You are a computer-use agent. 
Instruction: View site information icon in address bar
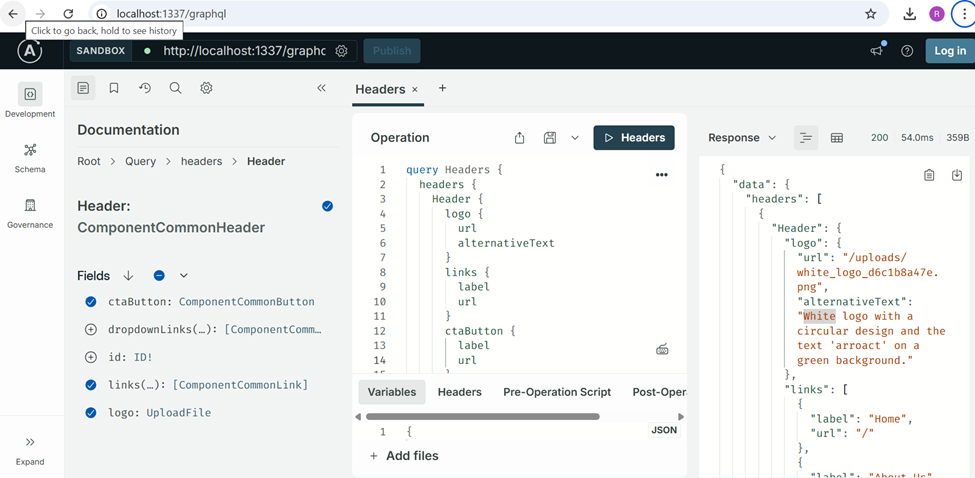point(101,14)
